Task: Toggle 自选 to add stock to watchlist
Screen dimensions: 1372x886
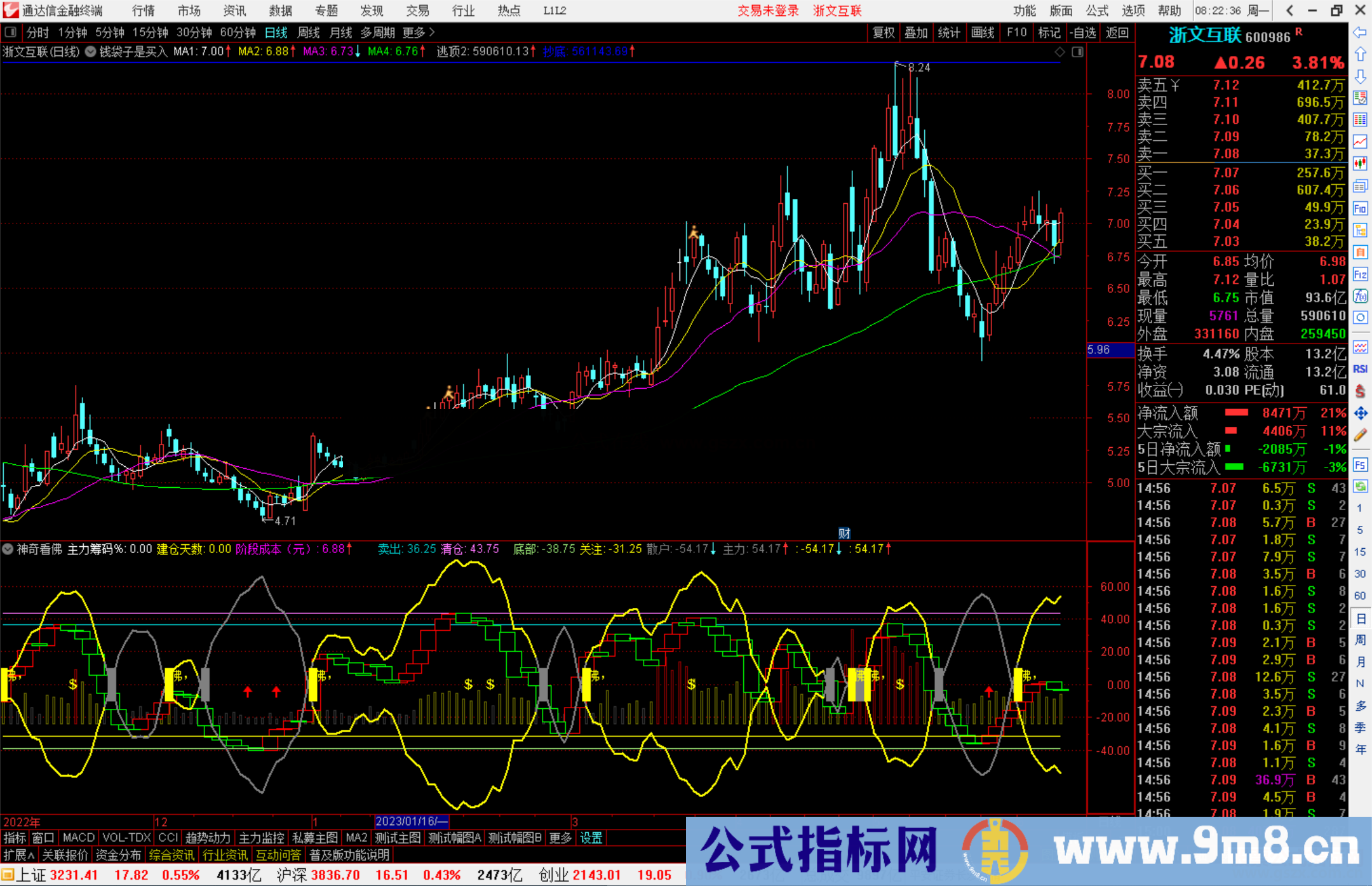Action: pos(1084,32)
